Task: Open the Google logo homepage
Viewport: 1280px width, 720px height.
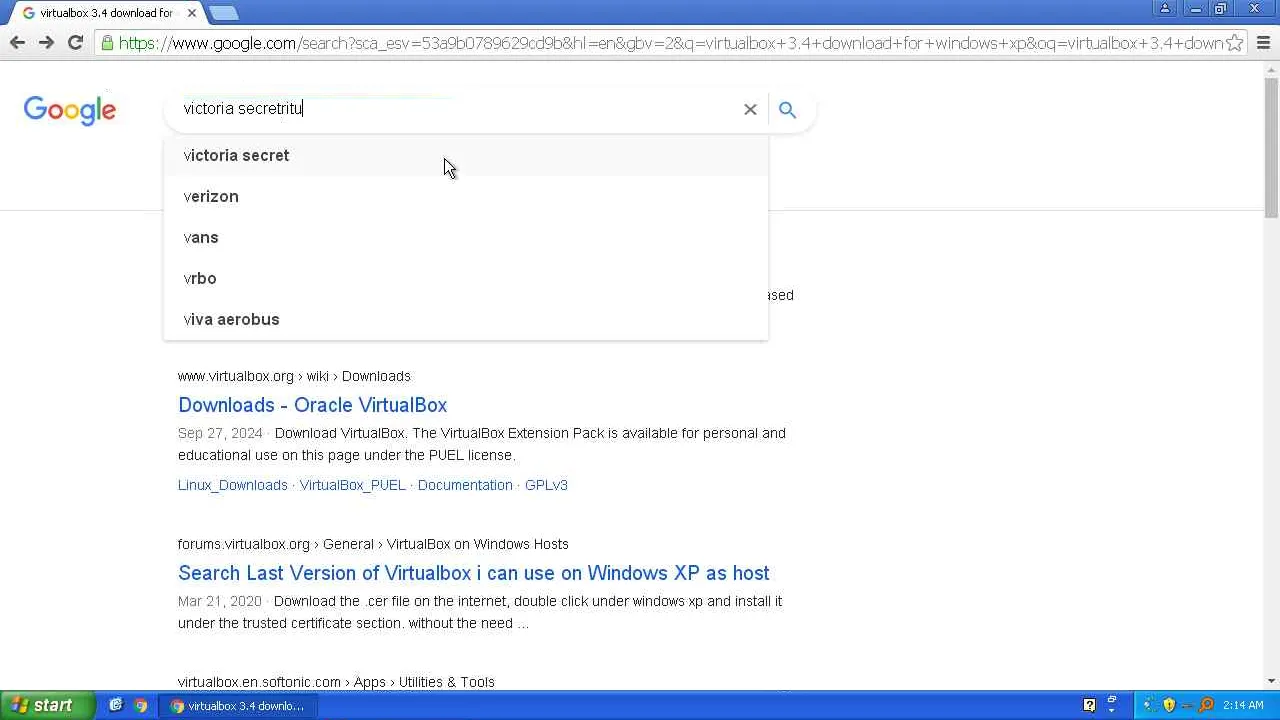Action: click(x=70, y=110)
